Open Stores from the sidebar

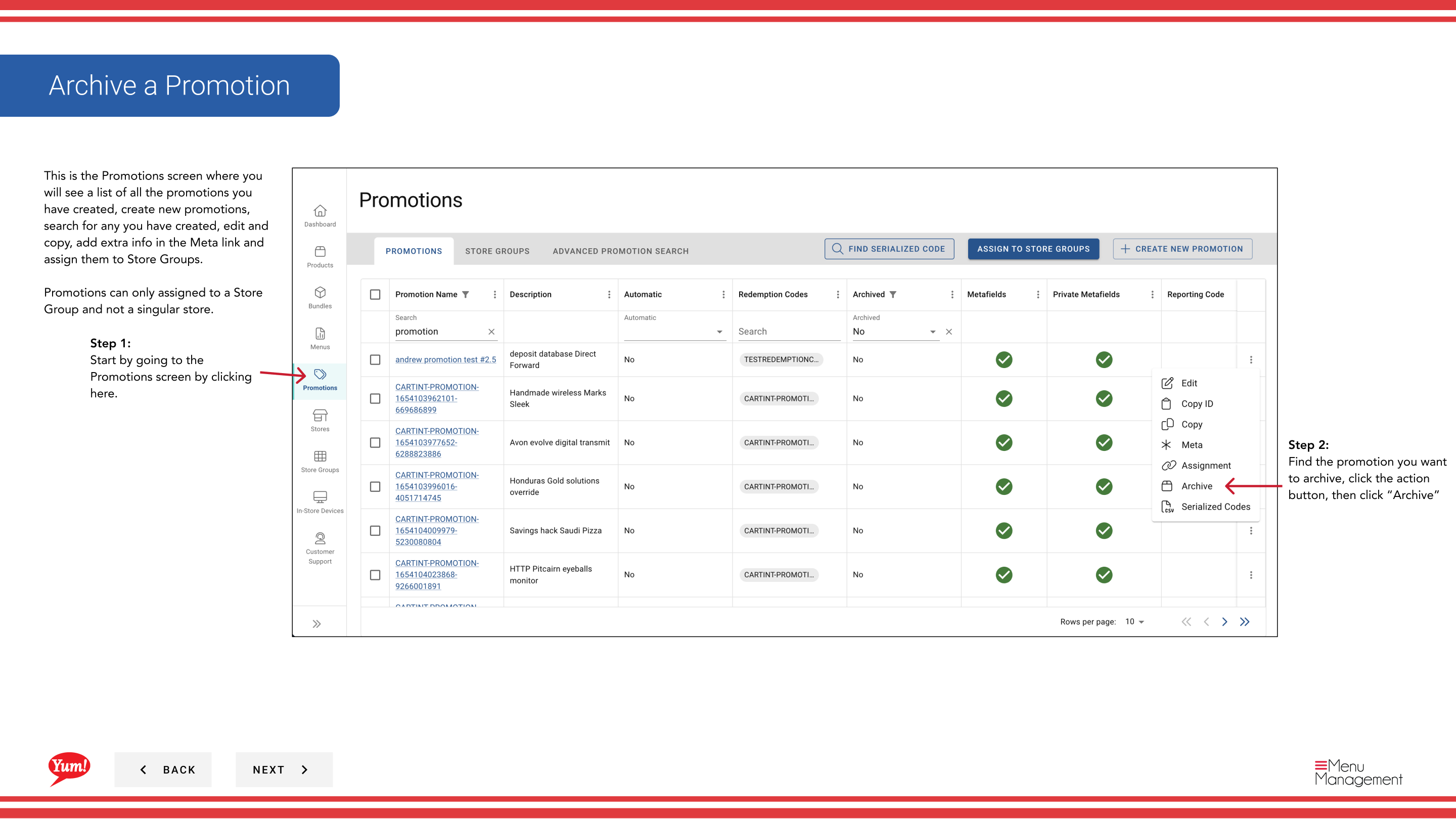(x=320, y=421)
